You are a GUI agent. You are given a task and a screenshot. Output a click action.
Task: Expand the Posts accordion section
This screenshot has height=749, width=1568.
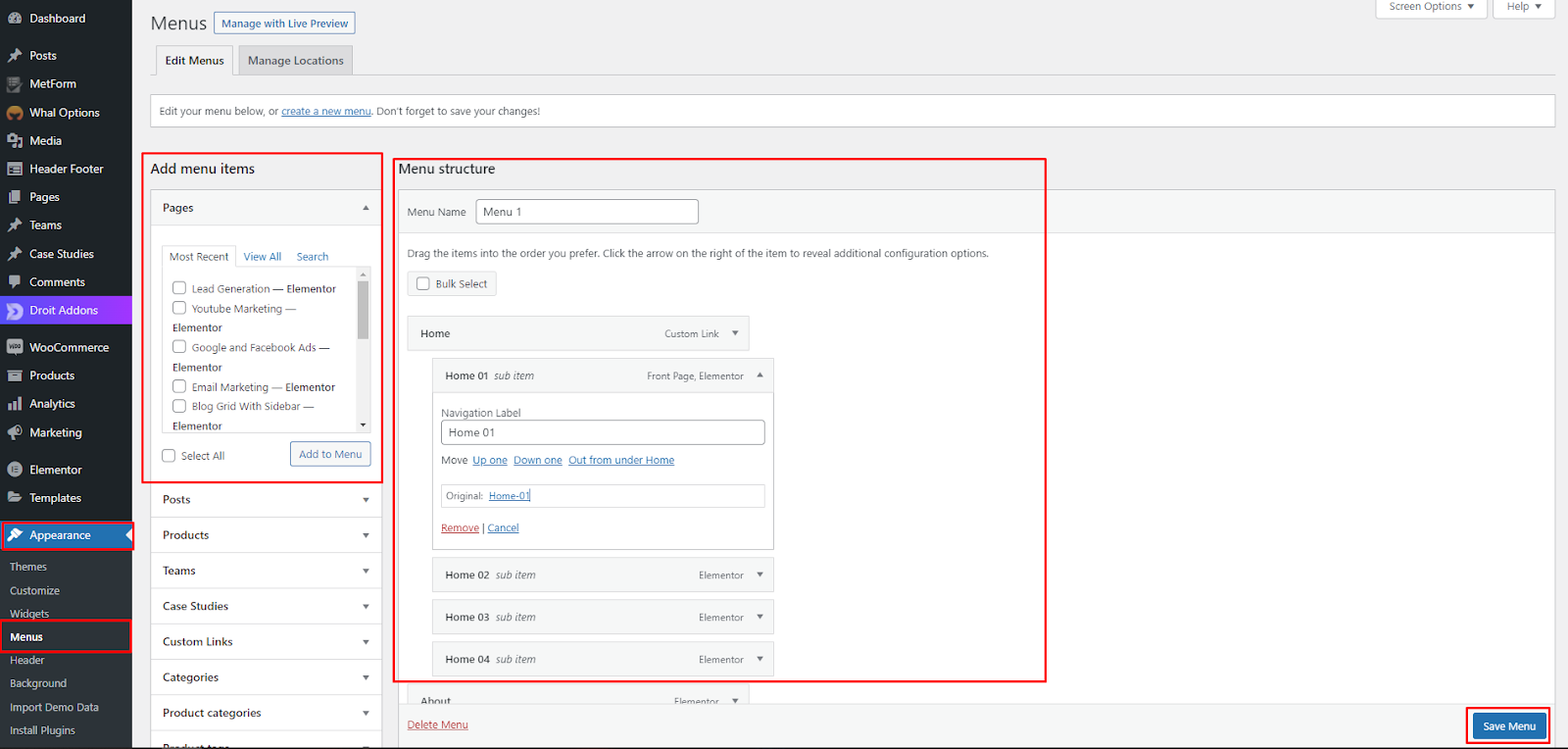click(x=366, y=500)
